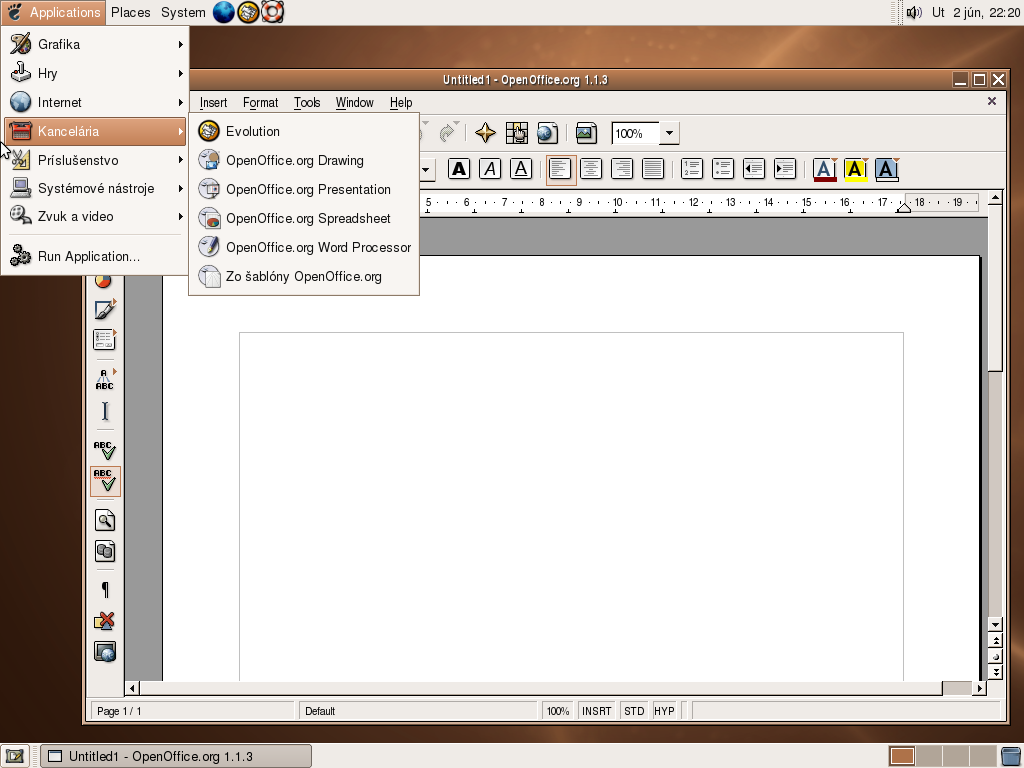Expand the Internet submenu

(95, 102)
